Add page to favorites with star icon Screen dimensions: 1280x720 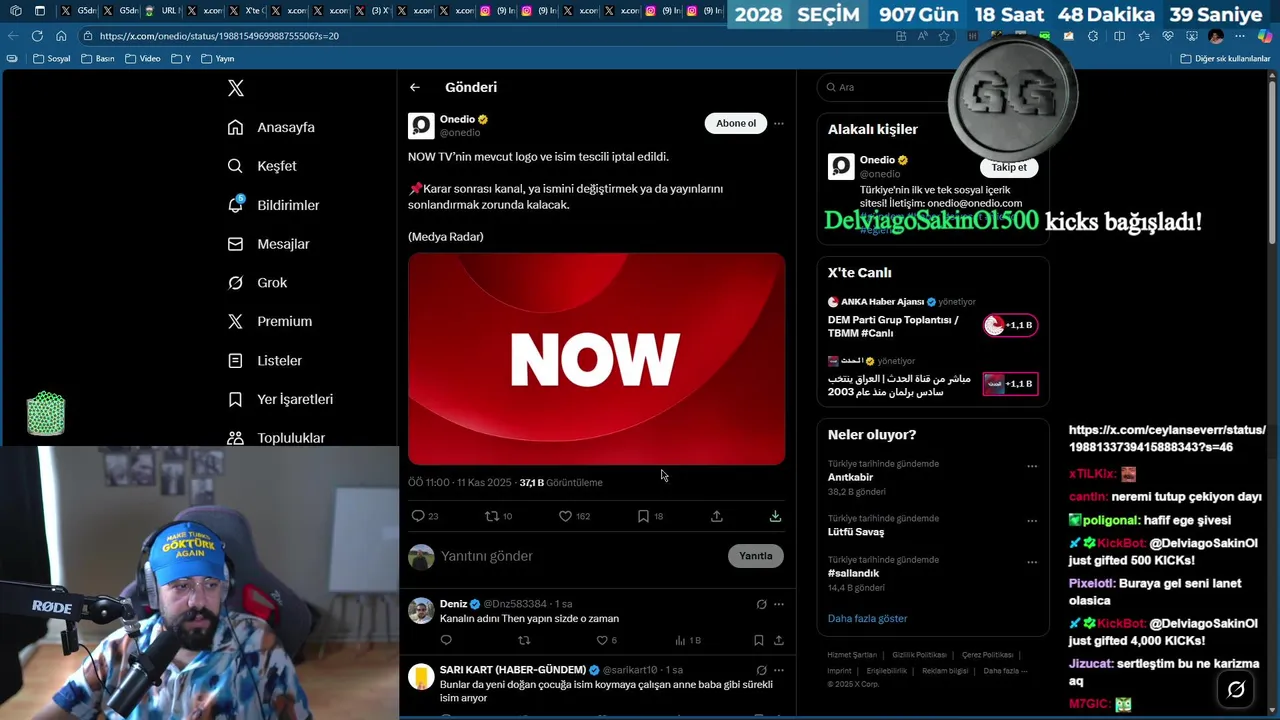tap(943, 36)
